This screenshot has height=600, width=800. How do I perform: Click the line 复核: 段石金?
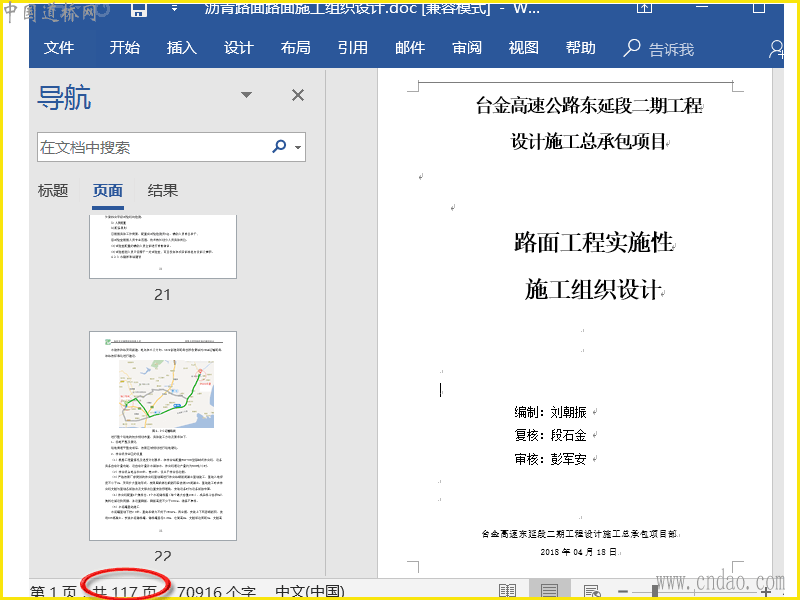(x=551, y=435)
